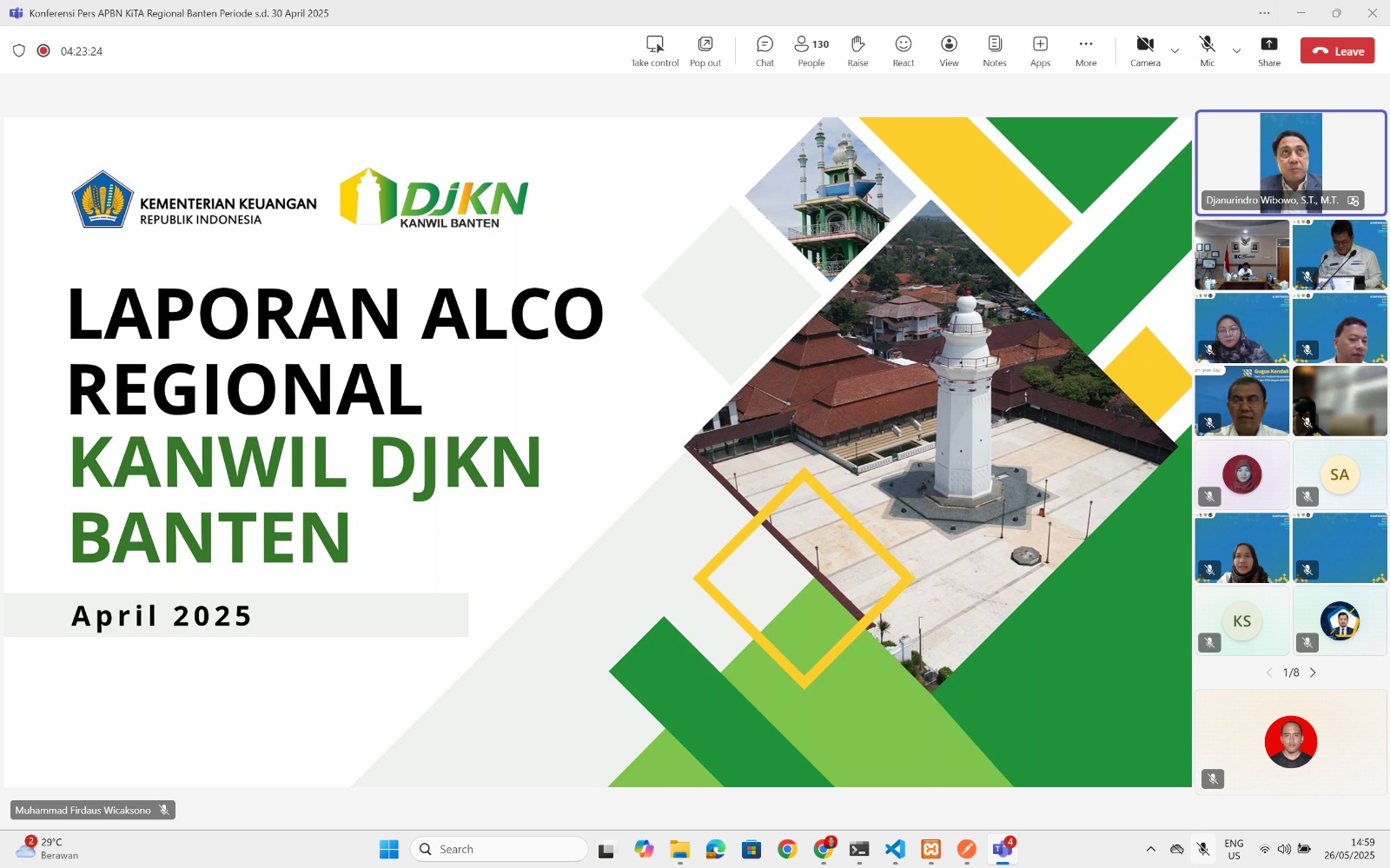The image size is (1390, 868).
Task: Pop out the shared content
Action: point(705,51)
